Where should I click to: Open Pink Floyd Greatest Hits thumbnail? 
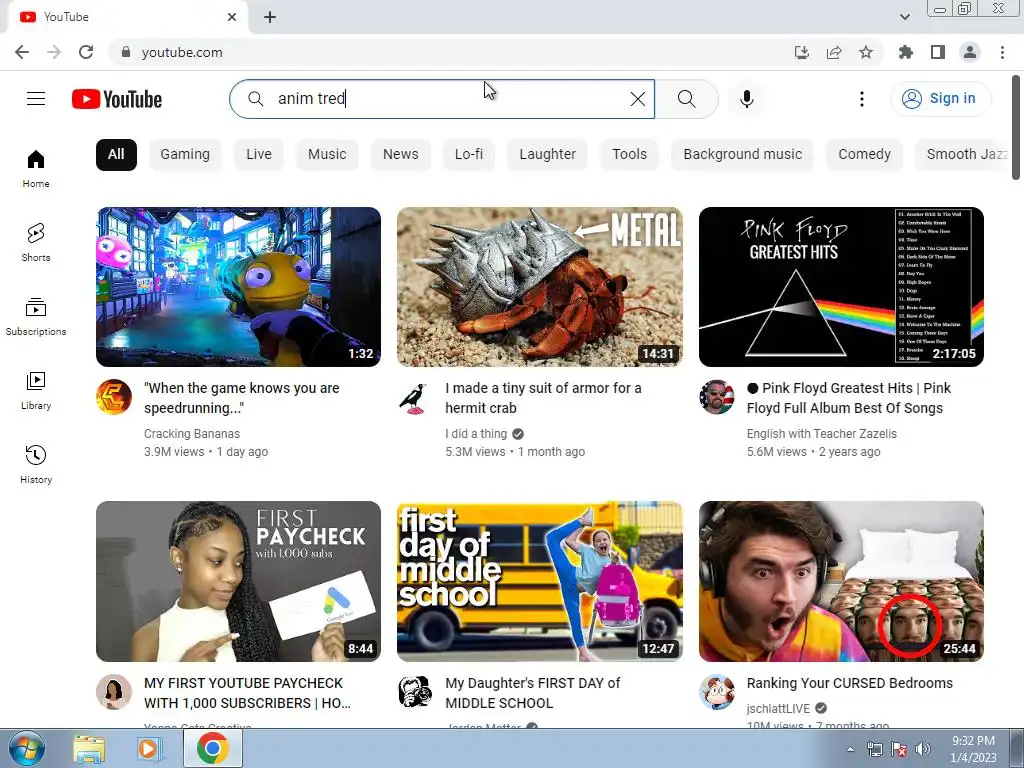pyautogui.click(x=841, y=287)
